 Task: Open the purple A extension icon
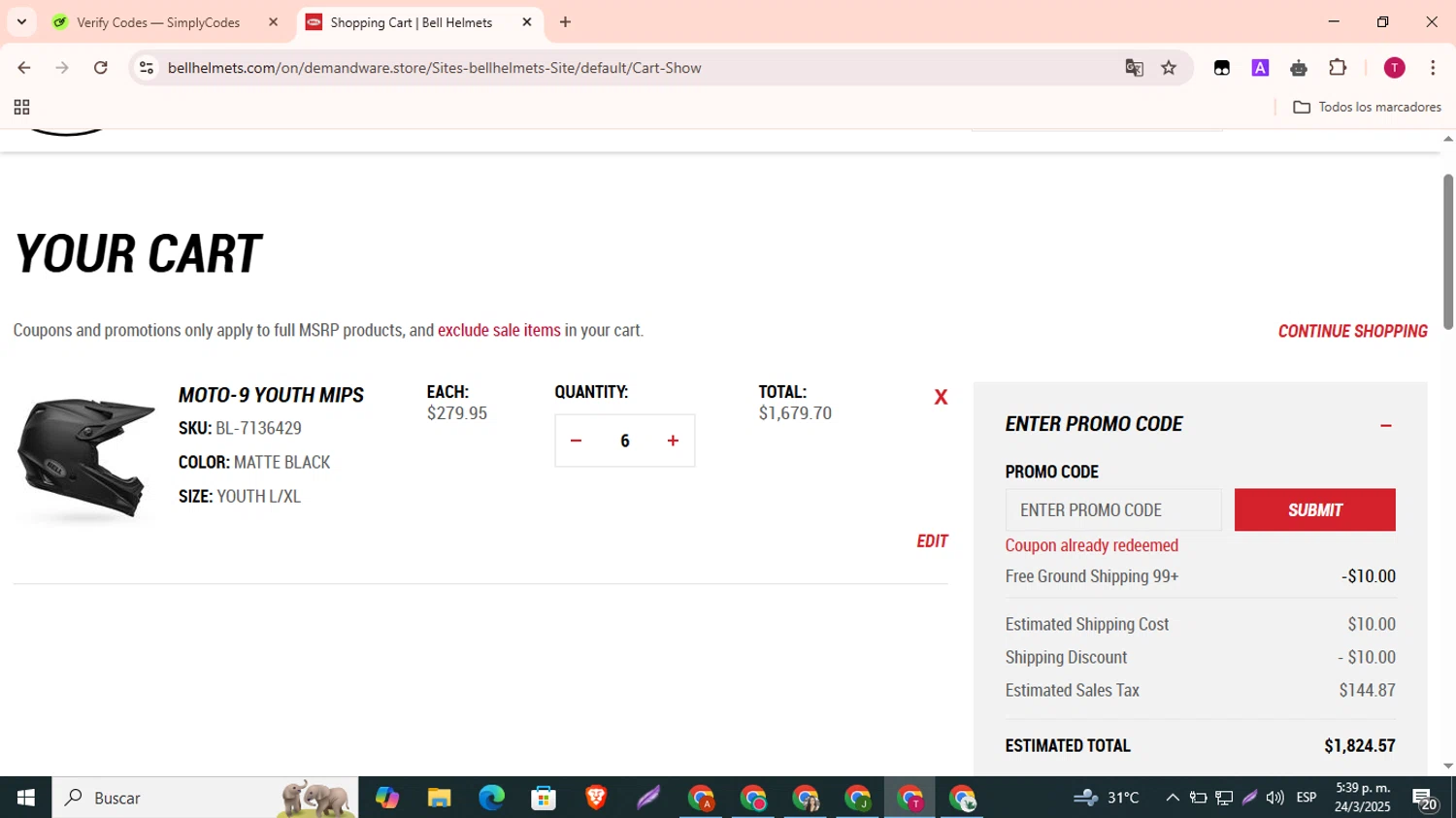click(1260, 68)
